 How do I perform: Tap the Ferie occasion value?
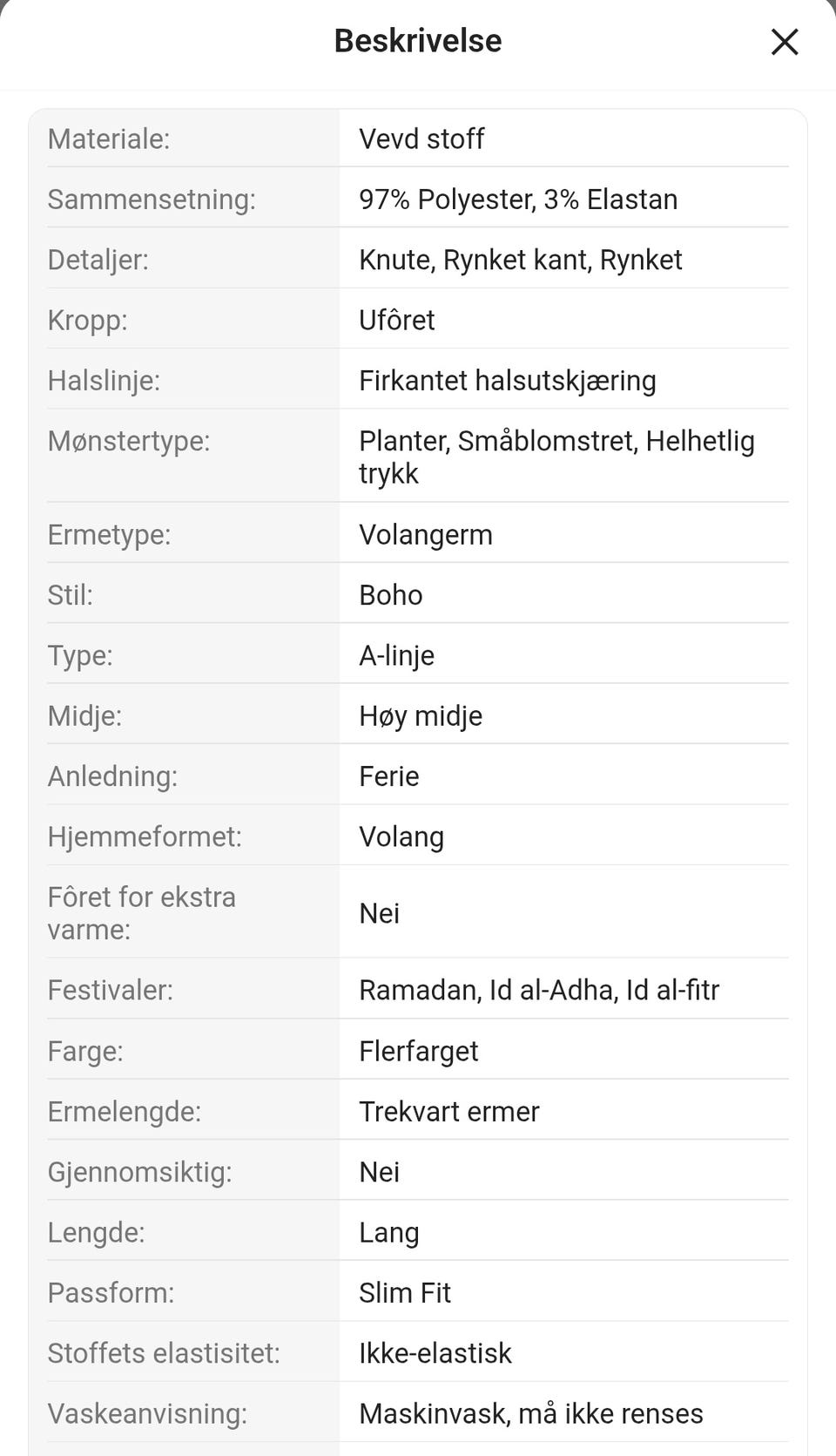[389, 776]
